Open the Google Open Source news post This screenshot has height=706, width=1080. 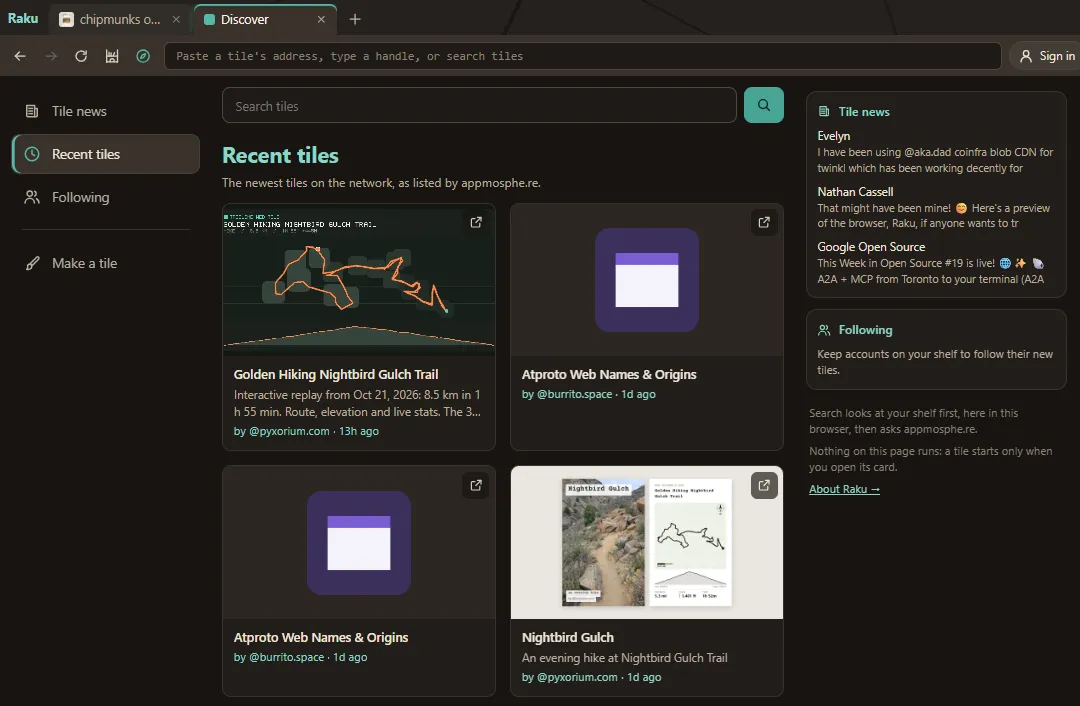(x=935, y=263)
